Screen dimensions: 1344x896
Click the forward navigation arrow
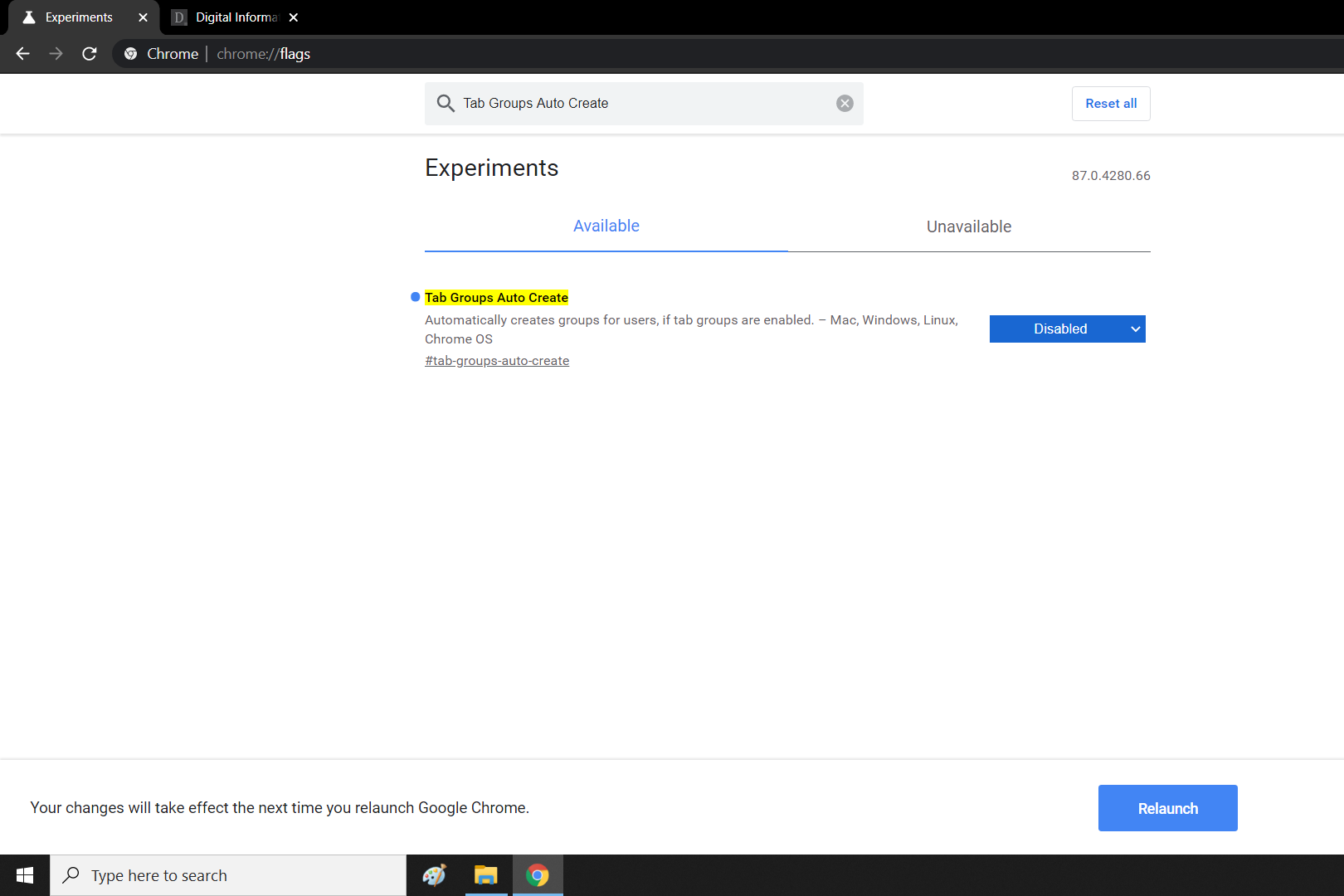point(56,54)
